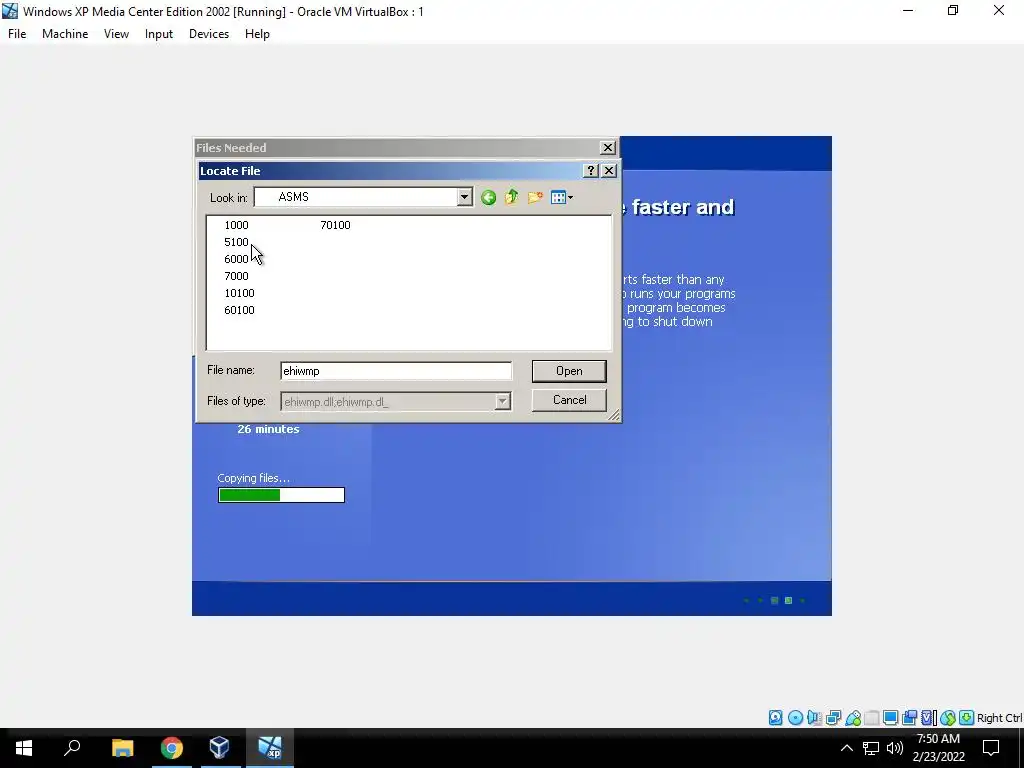Click the taskbar clock showing 7:50 AM
The height and width of the screenshot is (768, 1024).
point(938,748)
